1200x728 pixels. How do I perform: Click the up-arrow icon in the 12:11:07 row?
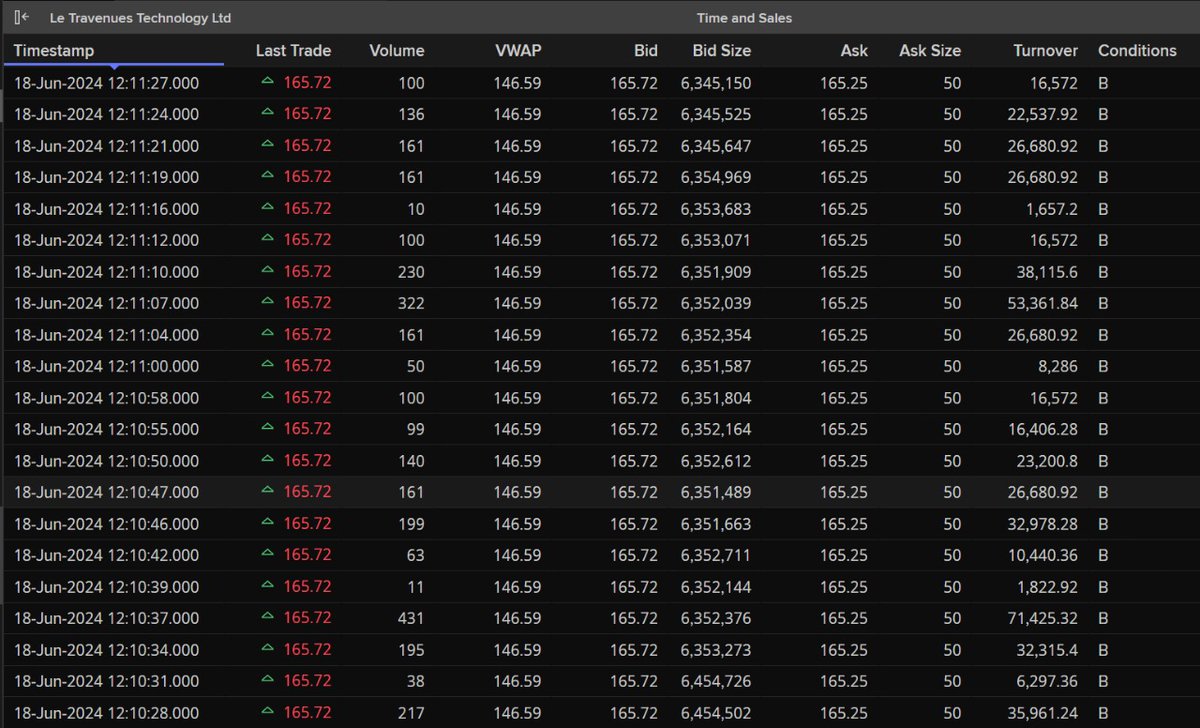pos(267,303)
